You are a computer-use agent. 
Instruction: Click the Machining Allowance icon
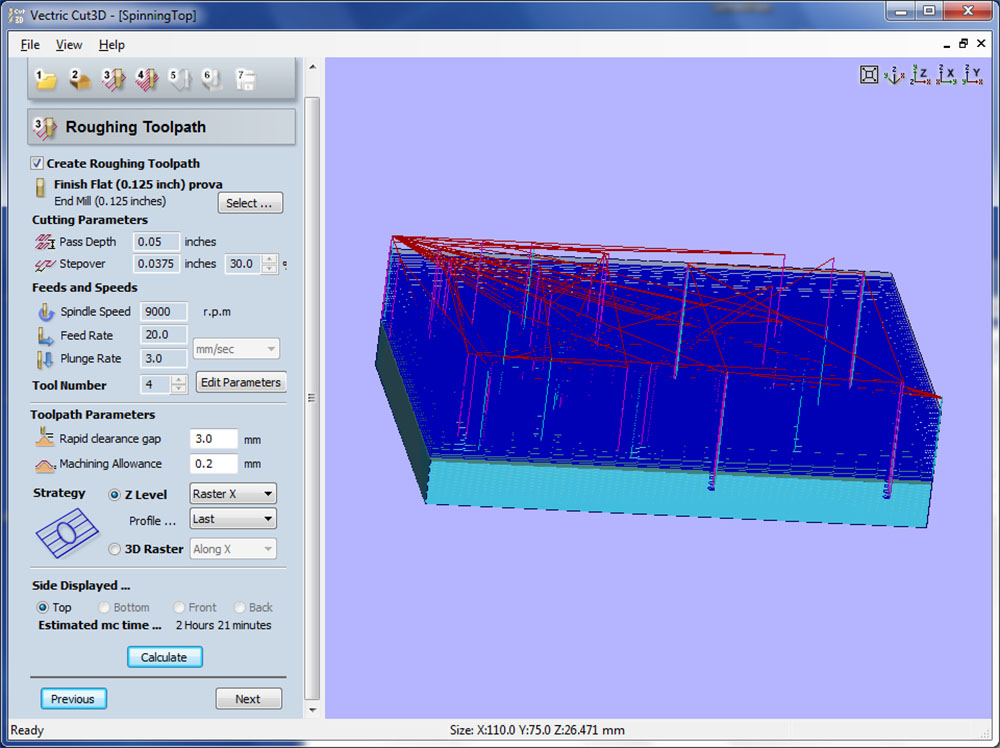[45, 465]
